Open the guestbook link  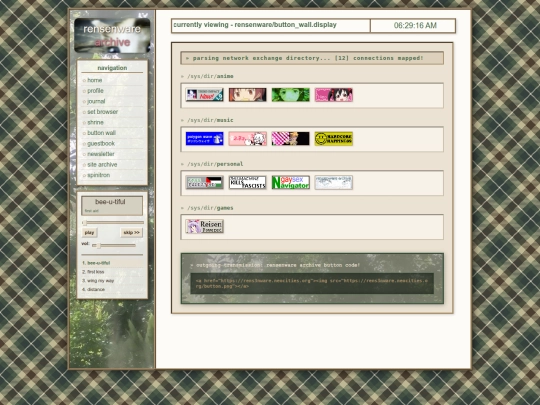click(x=101, y=144)
